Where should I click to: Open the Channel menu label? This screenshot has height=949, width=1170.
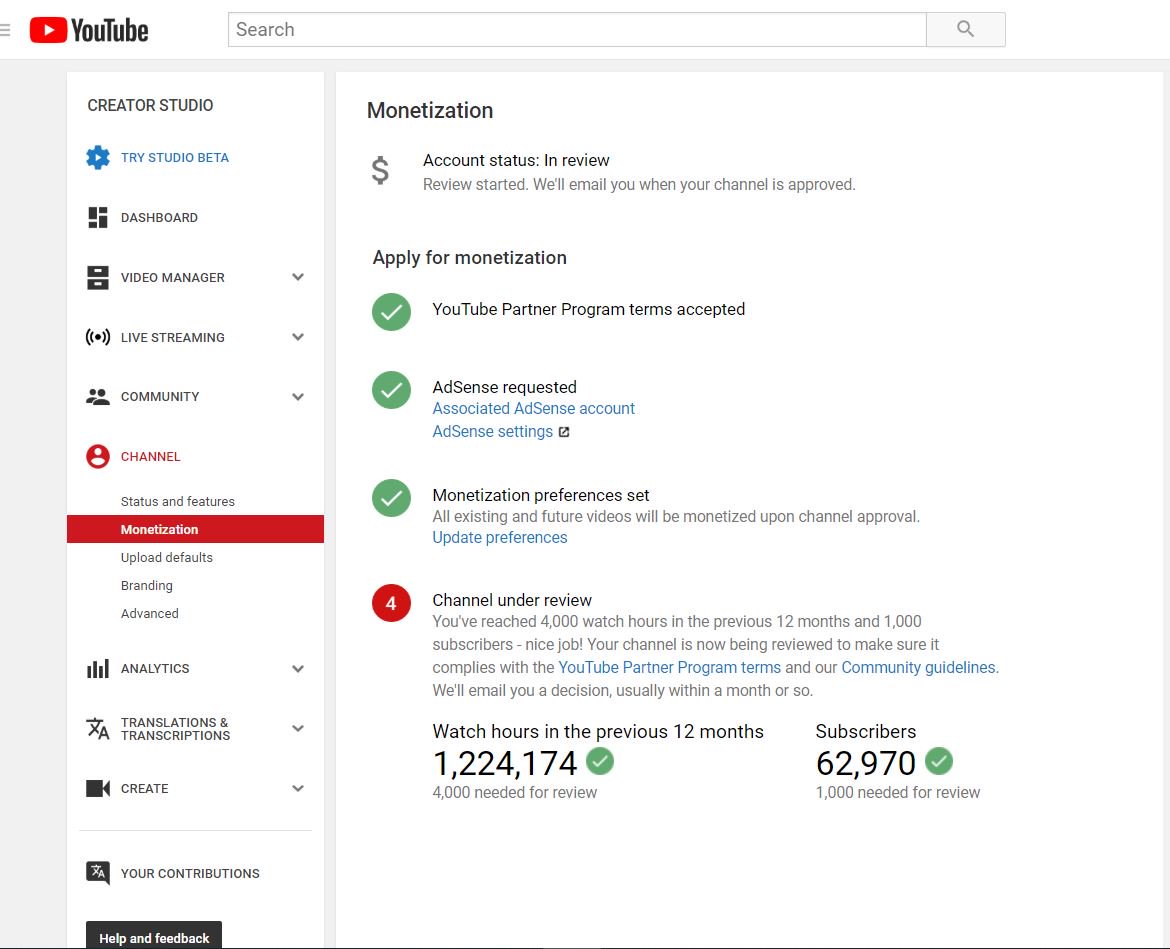tap(150, 457)
